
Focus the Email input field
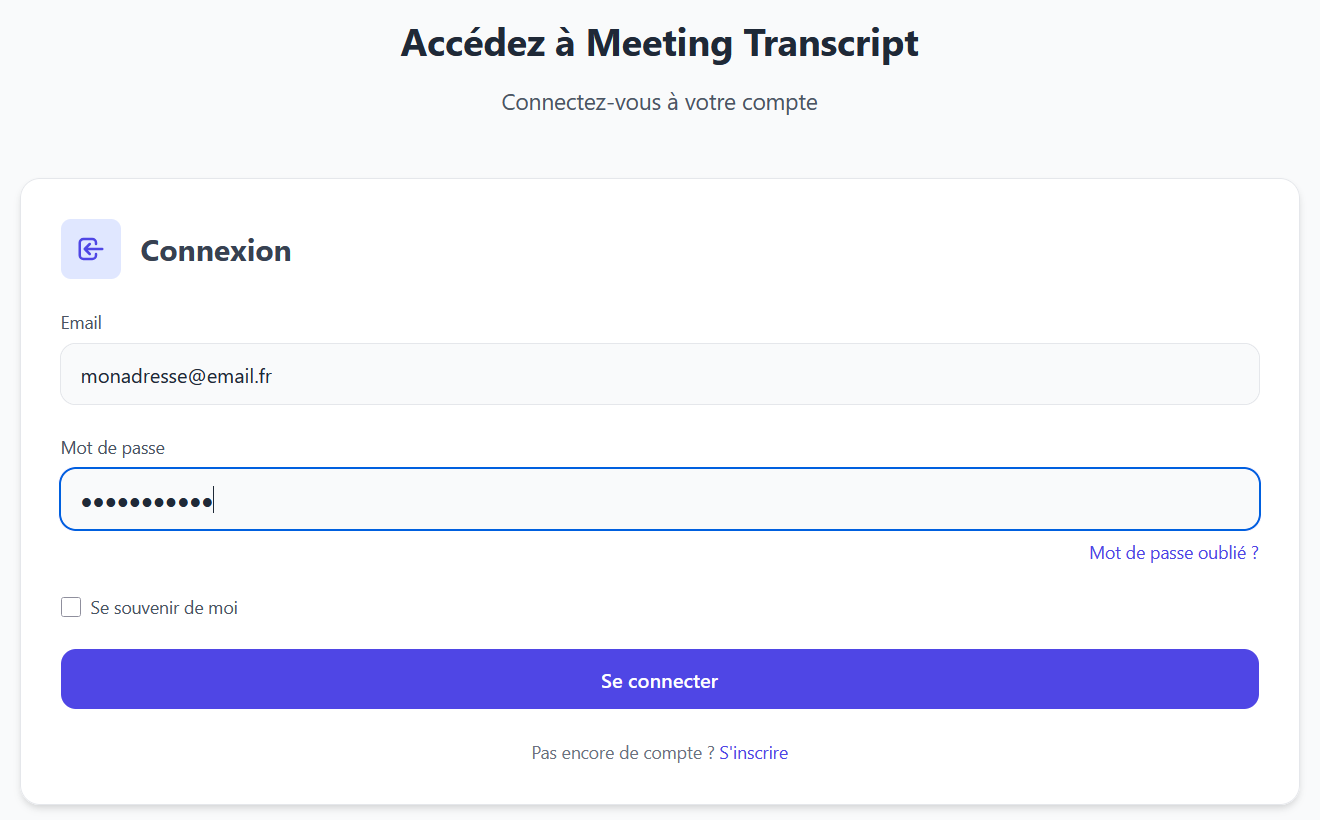[x=660, y=375]
